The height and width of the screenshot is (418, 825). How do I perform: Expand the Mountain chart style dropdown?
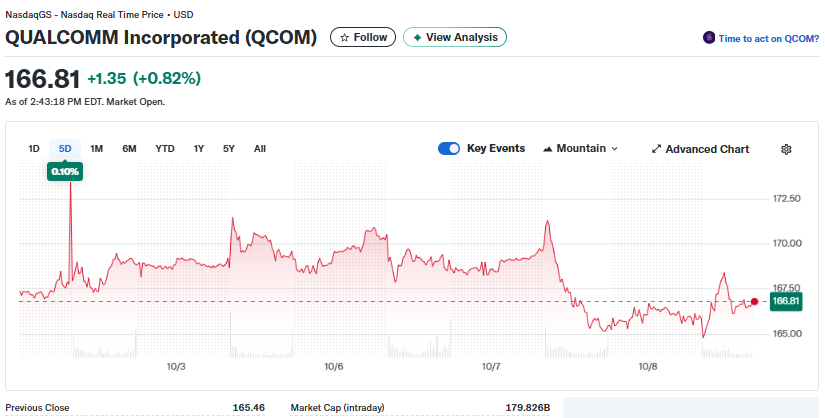[x=614, y=149]
